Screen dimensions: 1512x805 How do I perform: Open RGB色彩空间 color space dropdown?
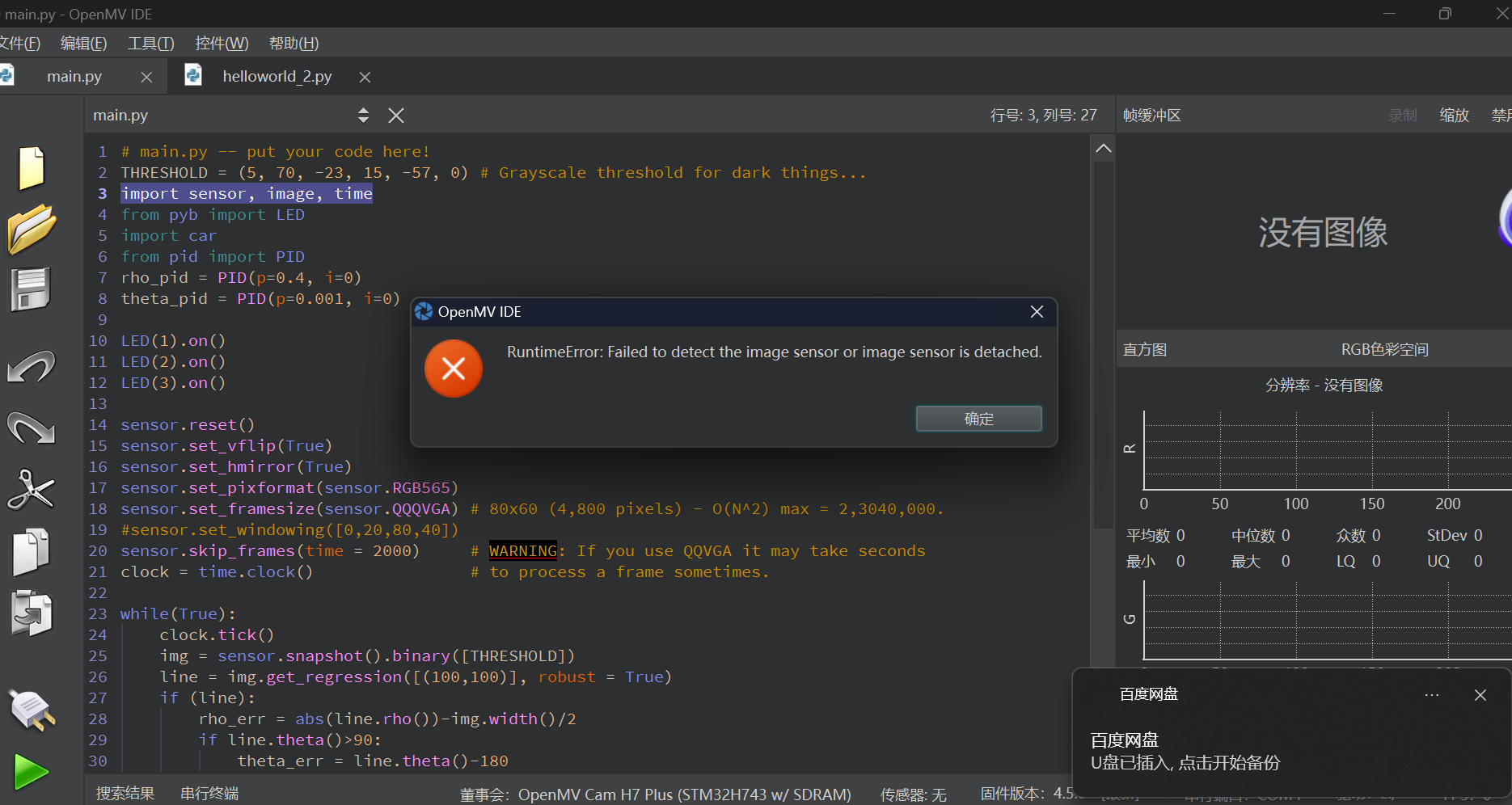[x=1385, y=350]
